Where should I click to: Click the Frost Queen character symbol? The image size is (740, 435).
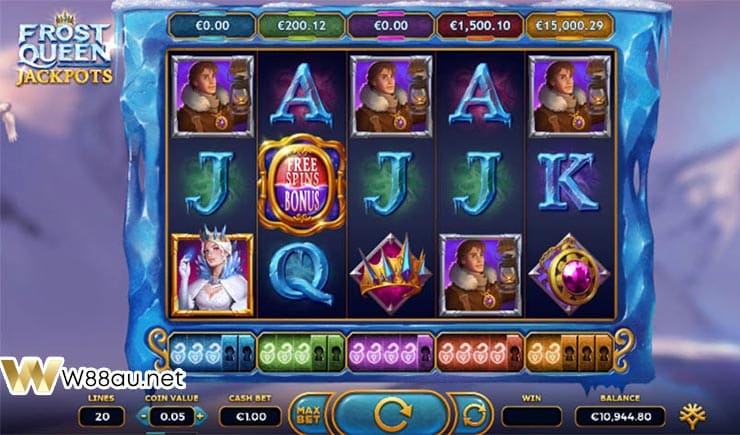(x=212, y=274)
